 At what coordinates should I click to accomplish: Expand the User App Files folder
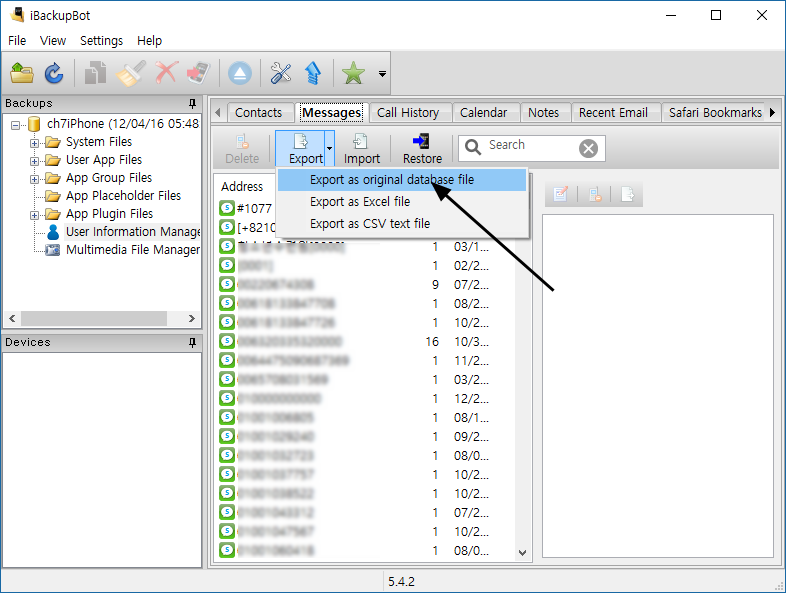(x=34, y=161)
